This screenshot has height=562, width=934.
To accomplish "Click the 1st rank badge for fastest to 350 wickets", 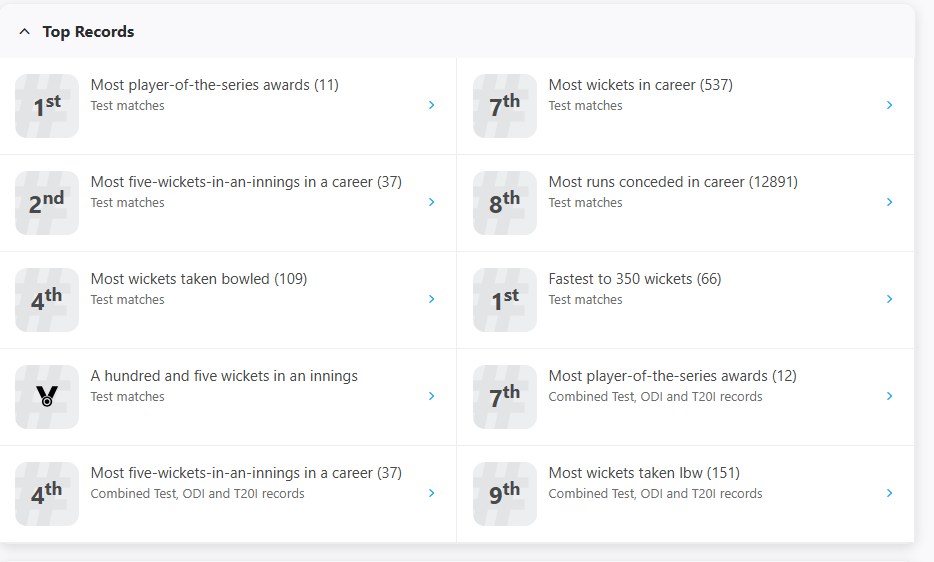I will (505, 300).
